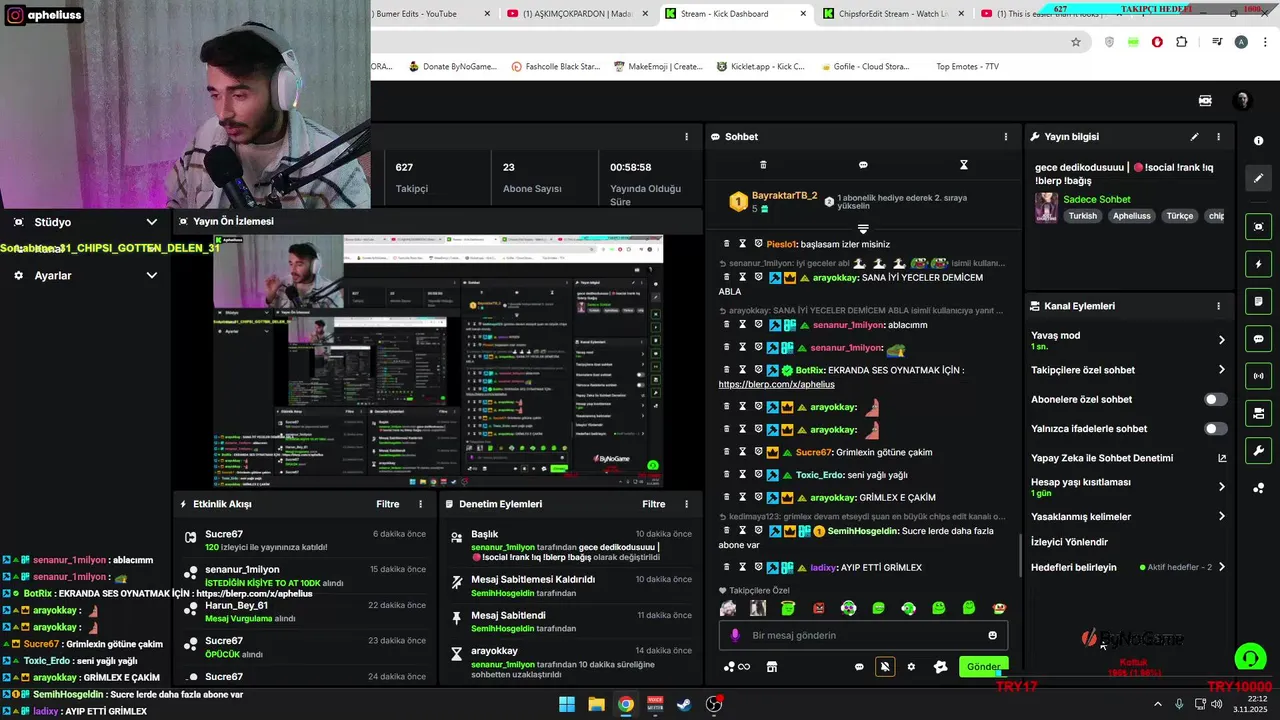Click Yapay Zeka ile Sohbet Denetimi
Image resolution: width=1280 pixels, height=720 pixels.
(x=1102, y=458)
